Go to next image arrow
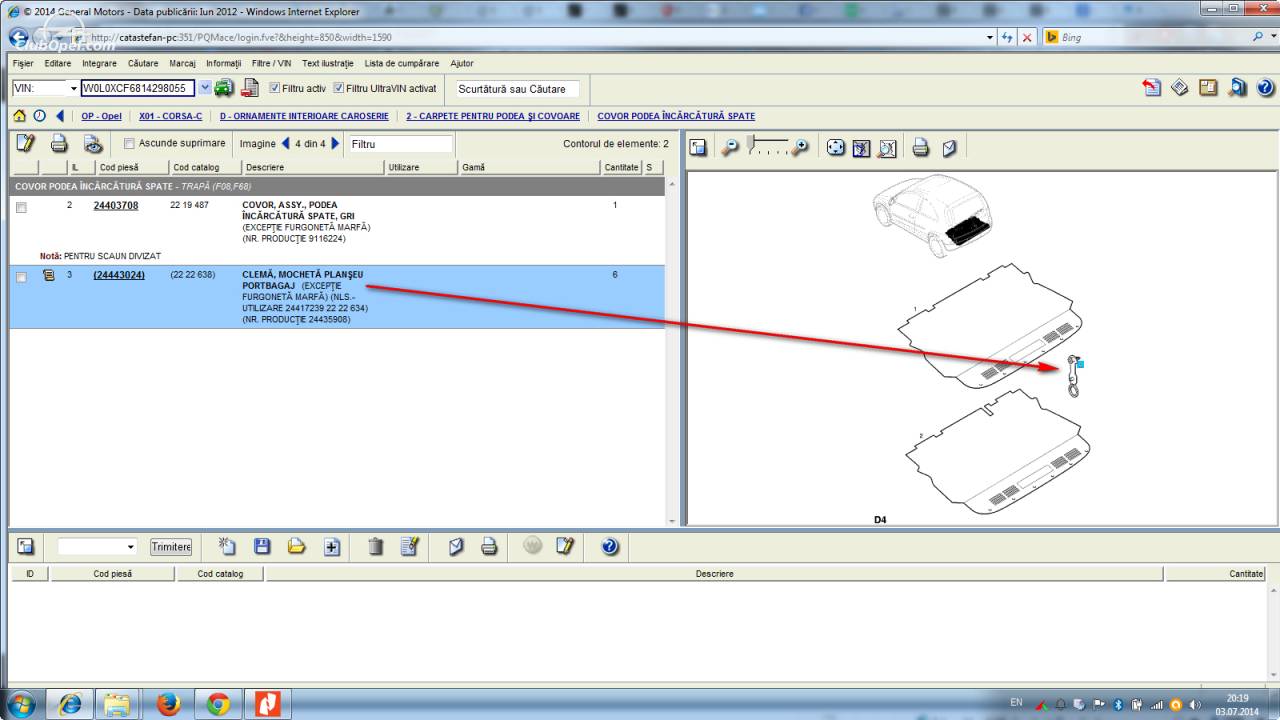The width and height of the screenshot is (1280, 720). (335, 143)
